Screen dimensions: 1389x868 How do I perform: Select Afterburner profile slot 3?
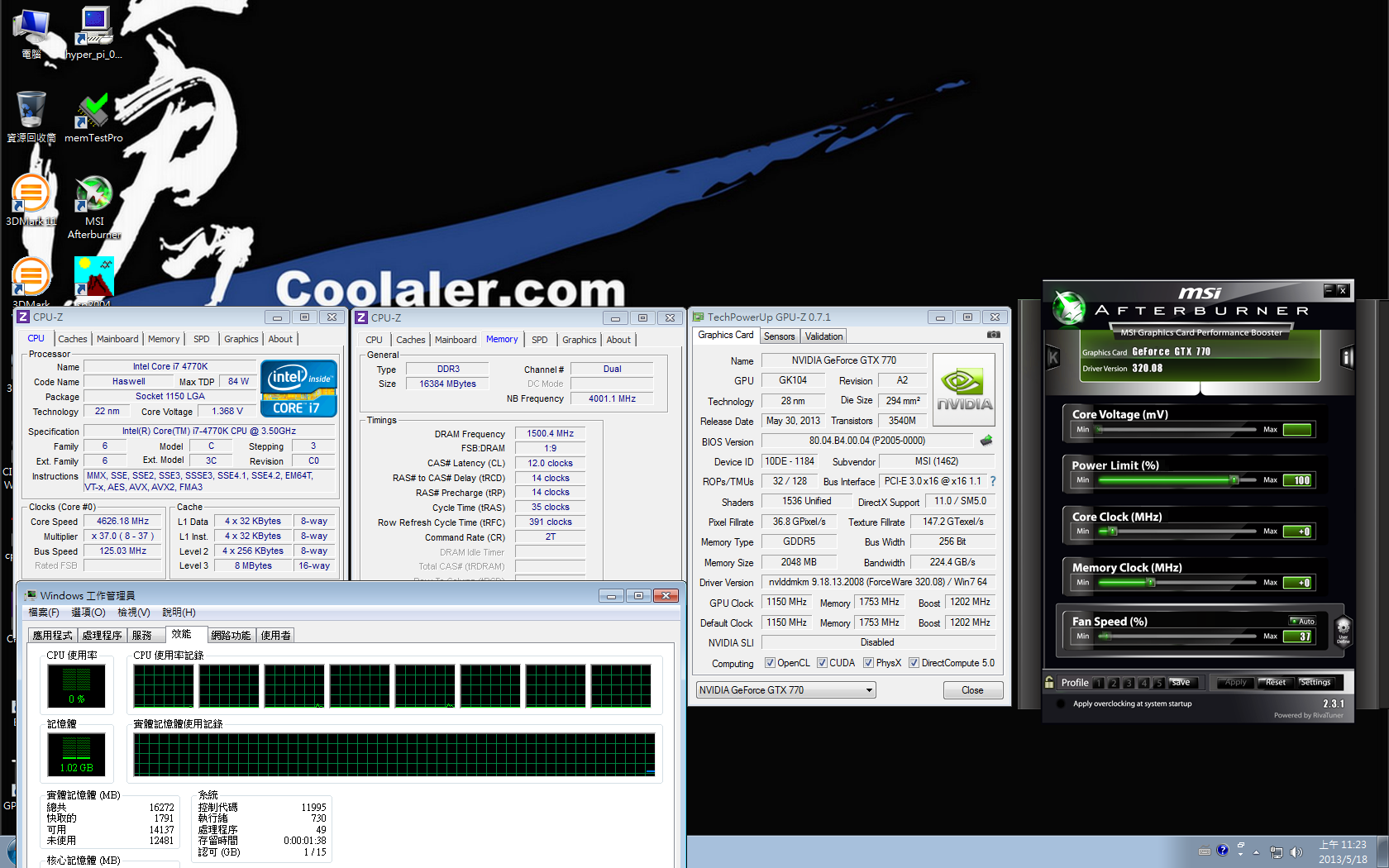coord(1129,683)
